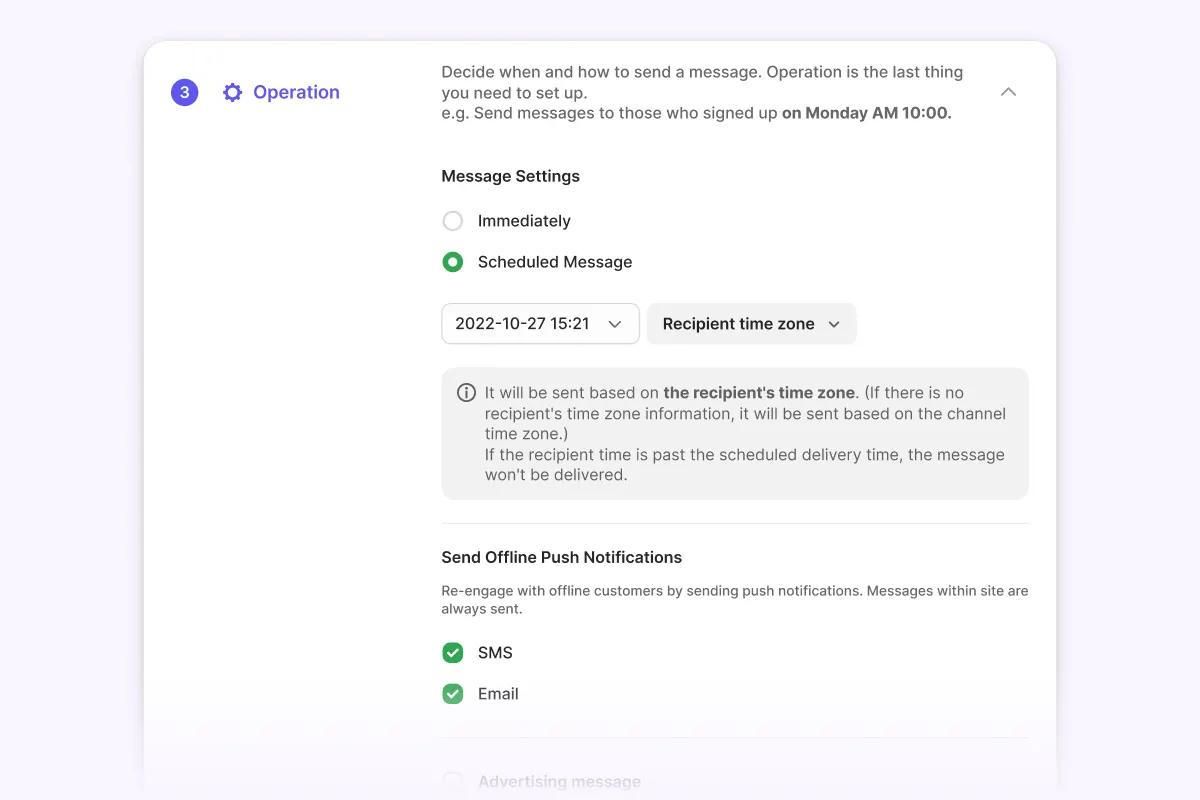1200x800 pixels.
Task: Click the Scheduled Message label text
Action: pyautogui.click(x=555, y=262)
